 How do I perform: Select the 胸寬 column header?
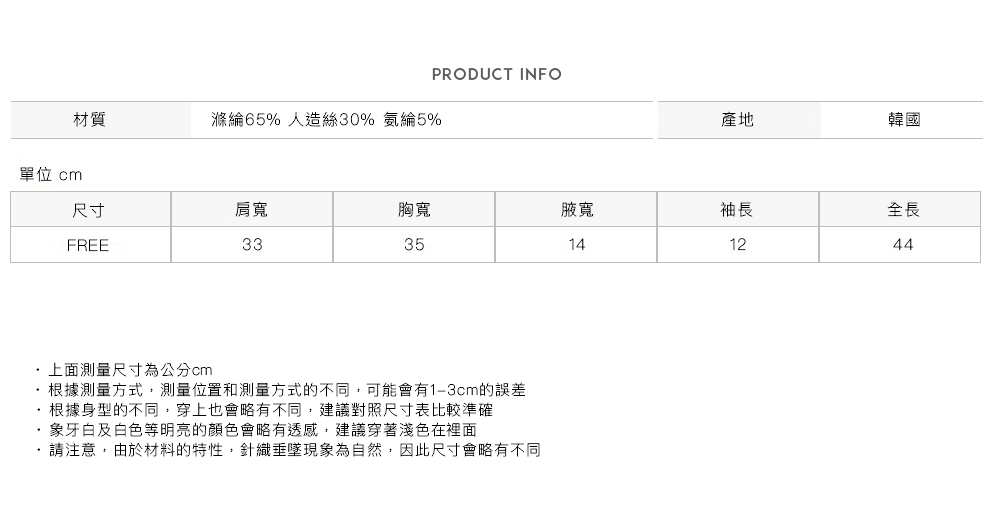[414, 210]
